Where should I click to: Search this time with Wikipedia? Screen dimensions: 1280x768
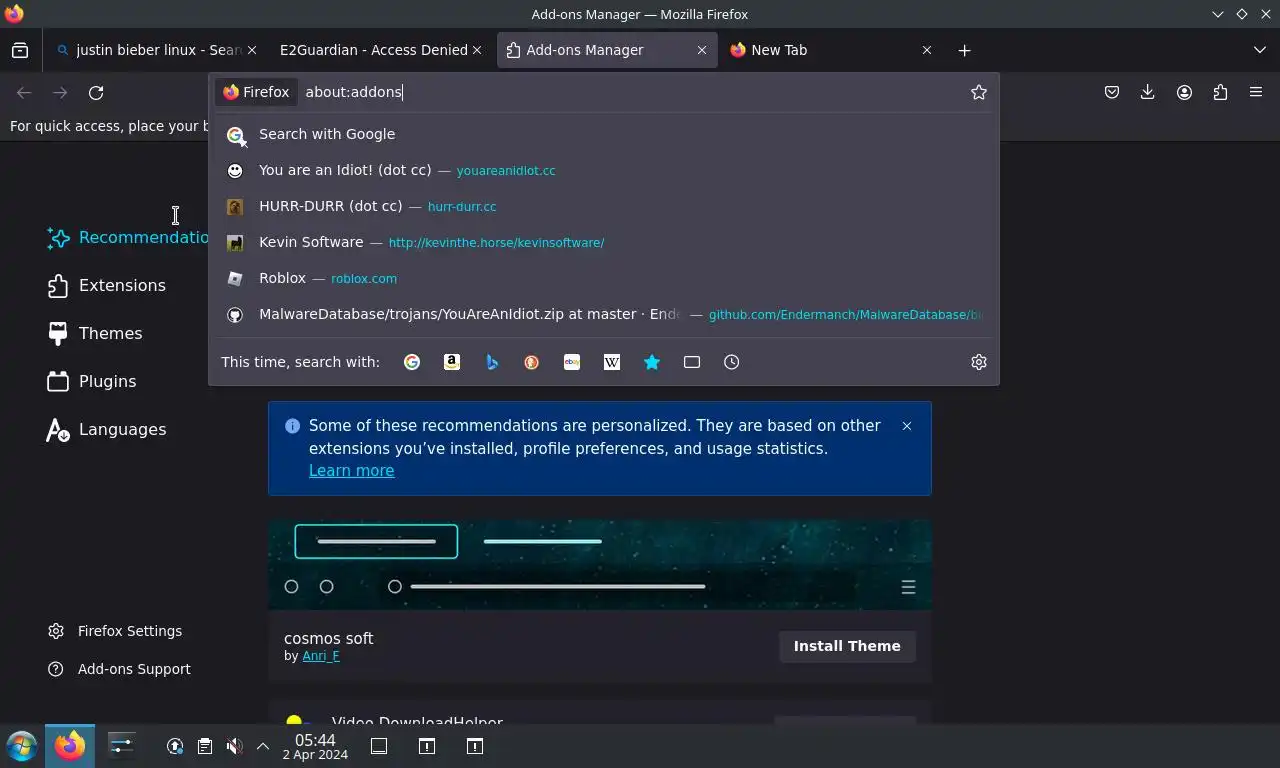tap(612, 362)
